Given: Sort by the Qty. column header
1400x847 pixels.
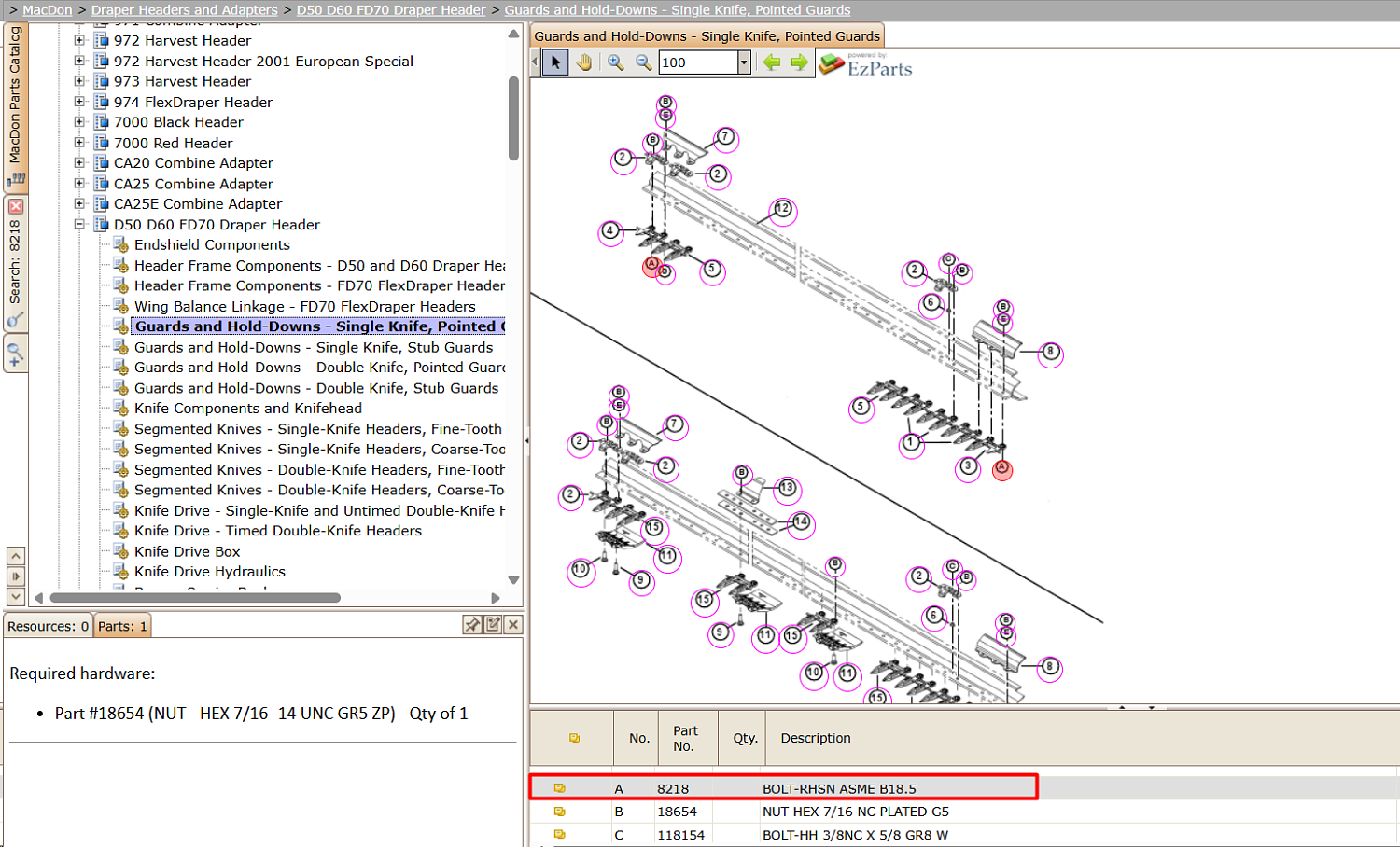Looking at the screenshot, I should pyautogui.click(x=745, y=738).
